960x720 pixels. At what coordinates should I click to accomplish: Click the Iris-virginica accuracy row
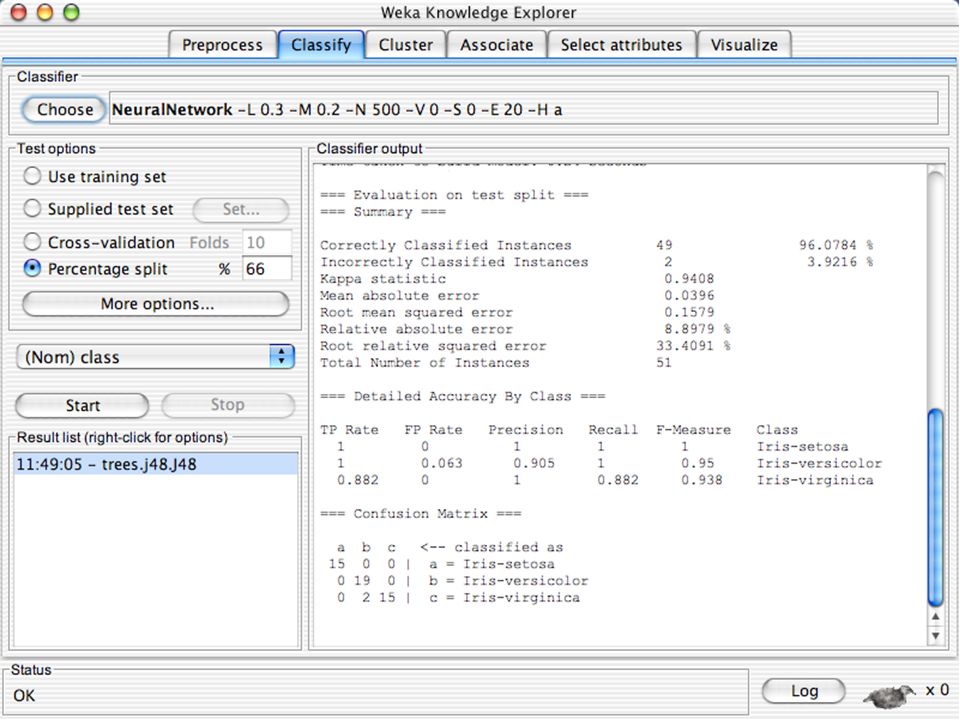tap(605, 480)
